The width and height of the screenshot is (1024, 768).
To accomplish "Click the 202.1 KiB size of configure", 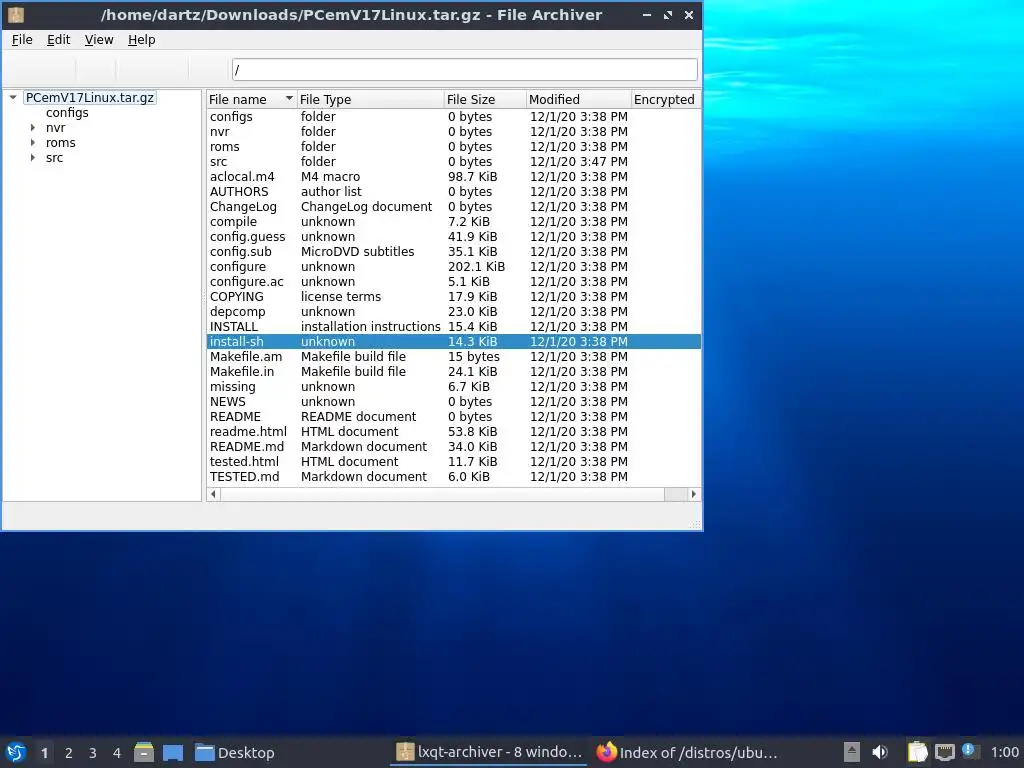I will click(x=476, y=266).
